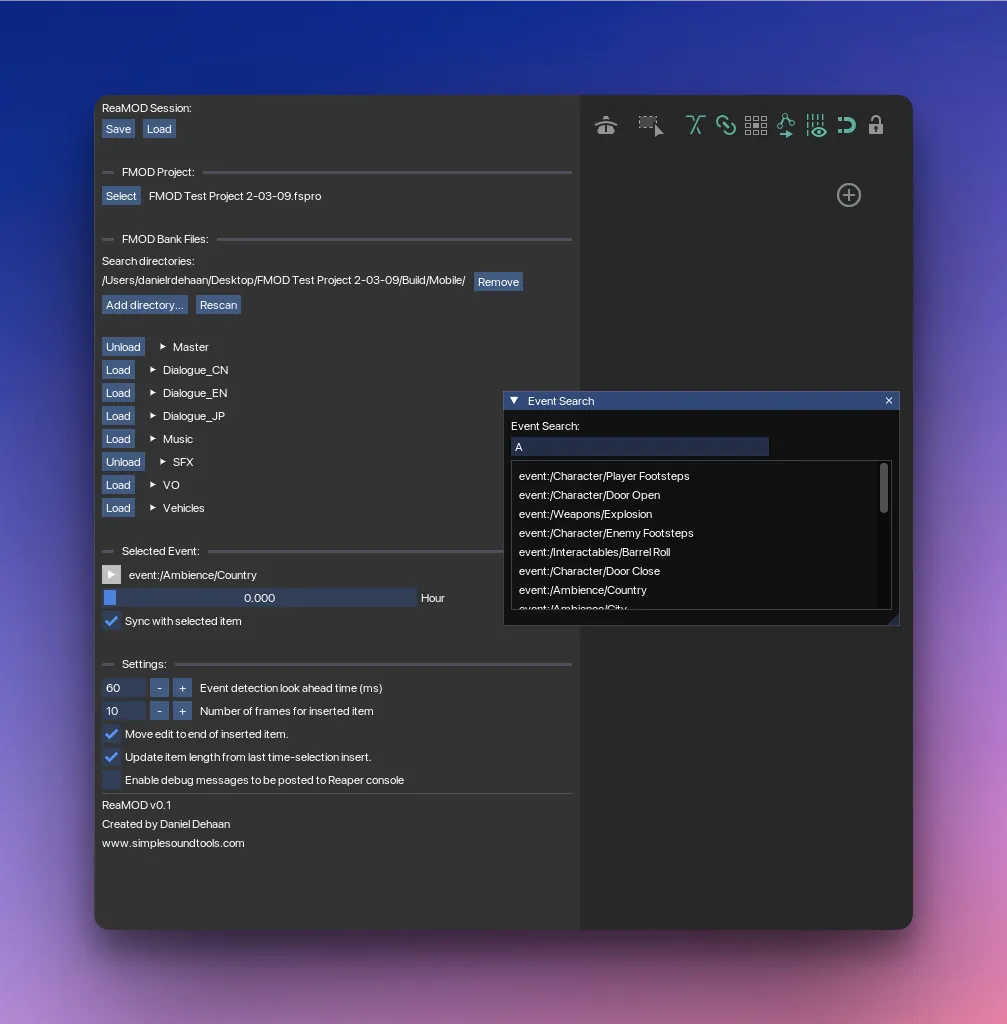Increase event detection look ahead time
The height and width of the screenshot is (1024, 1007).
[182, 688]
